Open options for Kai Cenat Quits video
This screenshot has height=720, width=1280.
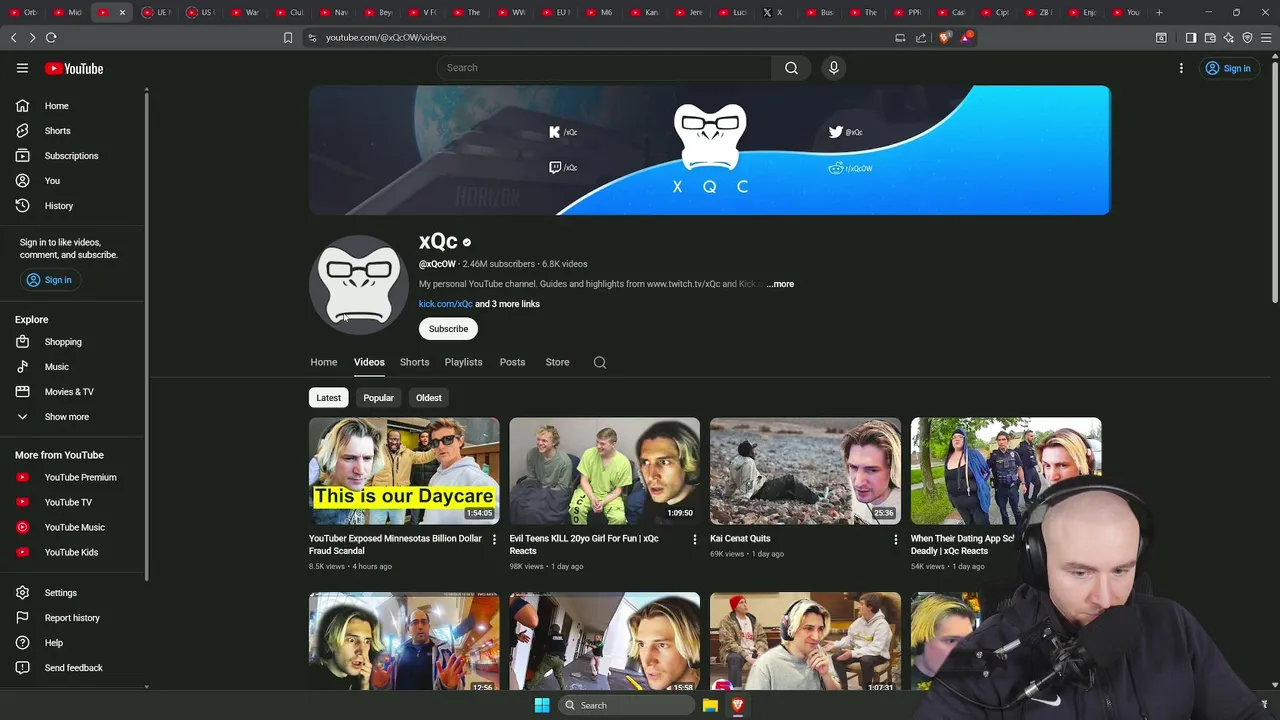(896, 540)
